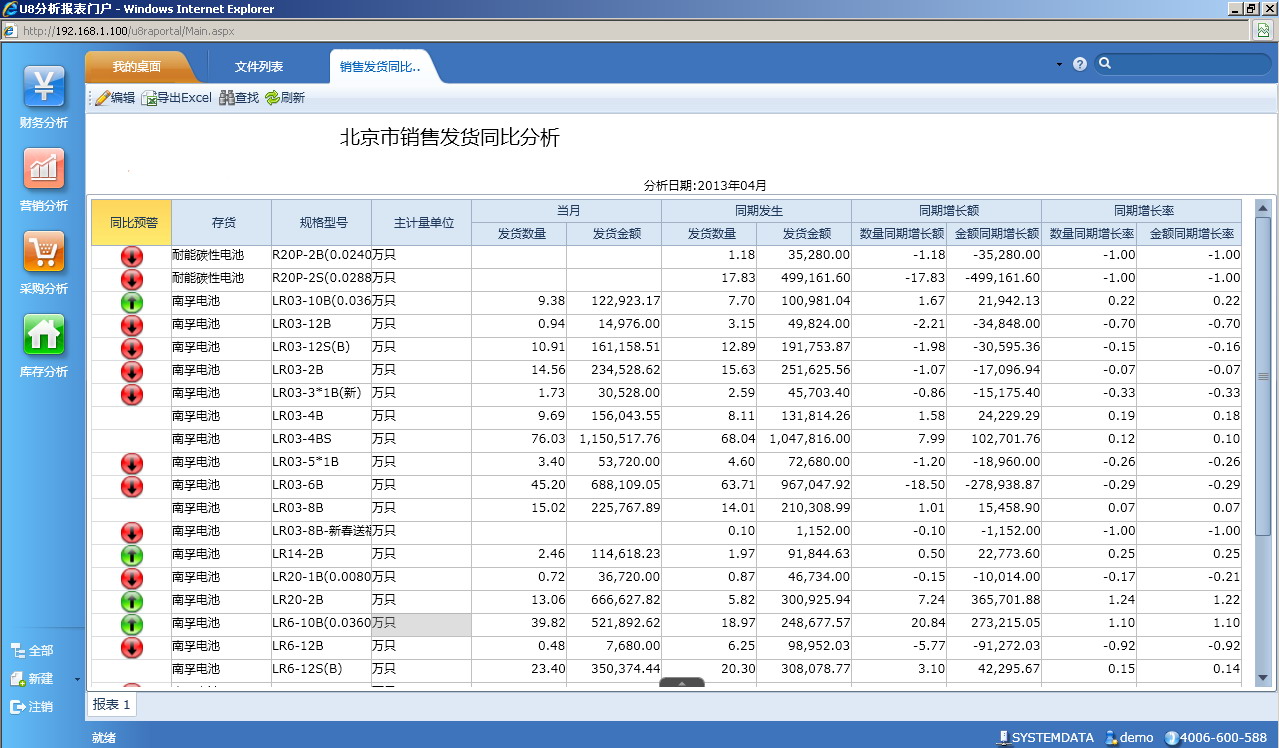Click 注销 logout link

pyautogui.click(x=32, y=707)
